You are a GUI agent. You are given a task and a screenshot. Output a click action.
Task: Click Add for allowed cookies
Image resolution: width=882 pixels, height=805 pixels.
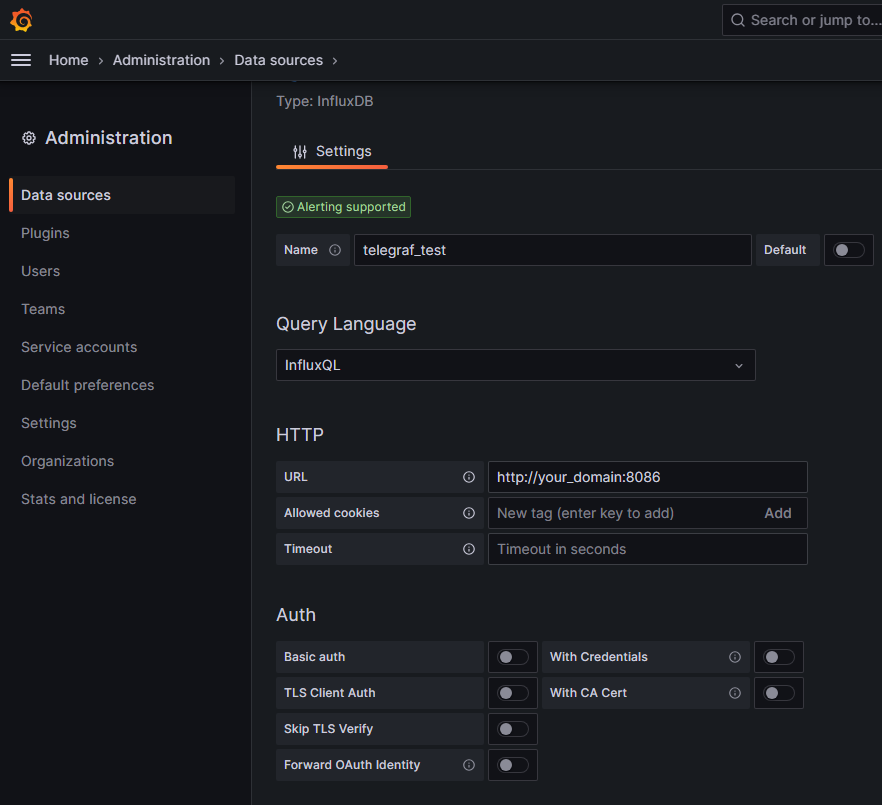tap(777, 513)
